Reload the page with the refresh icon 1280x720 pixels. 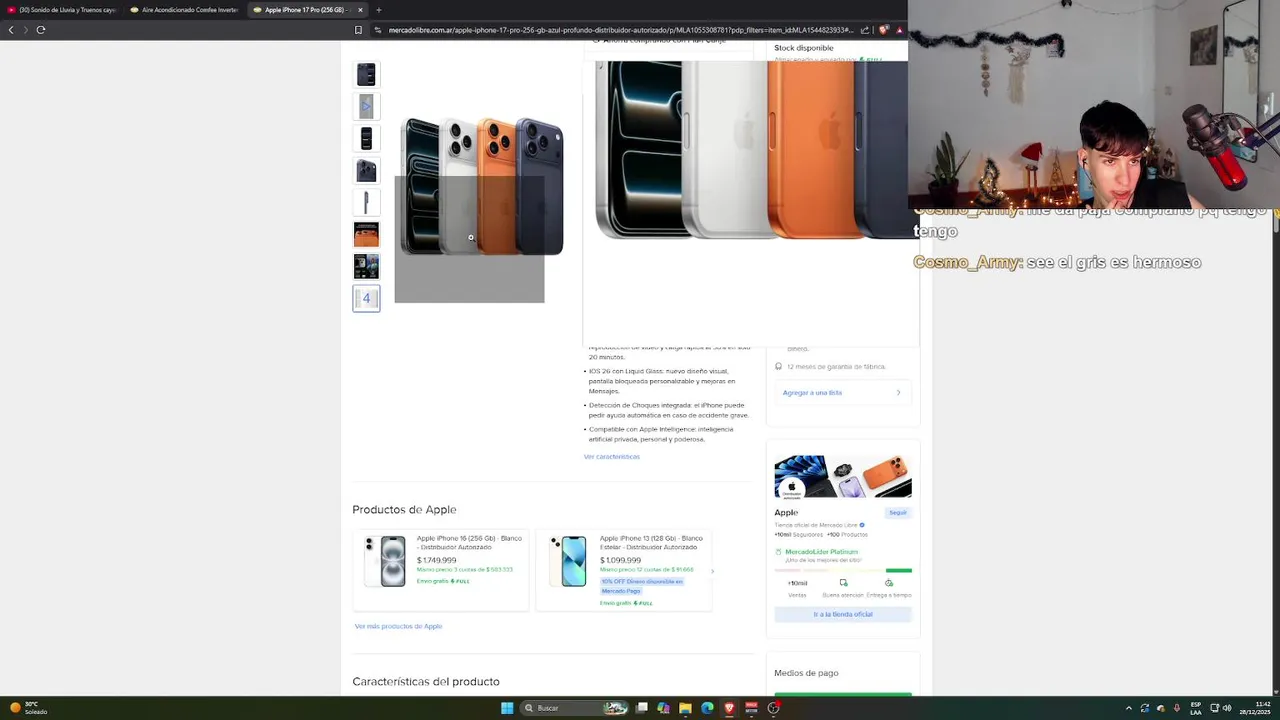pos(41,30)
